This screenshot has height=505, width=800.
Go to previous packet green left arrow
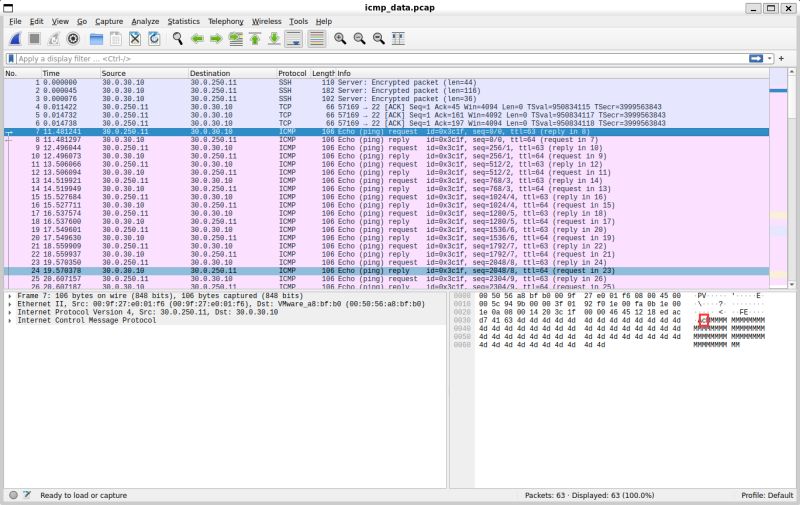tap(197, 39)
